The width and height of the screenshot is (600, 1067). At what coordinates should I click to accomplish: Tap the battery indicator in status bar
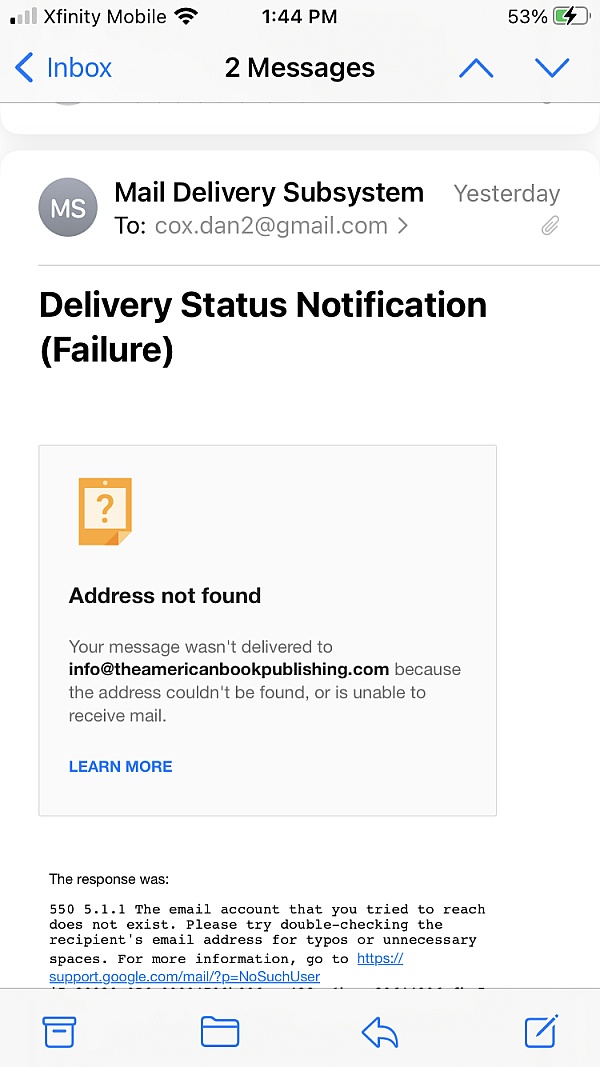pos(570,16)
